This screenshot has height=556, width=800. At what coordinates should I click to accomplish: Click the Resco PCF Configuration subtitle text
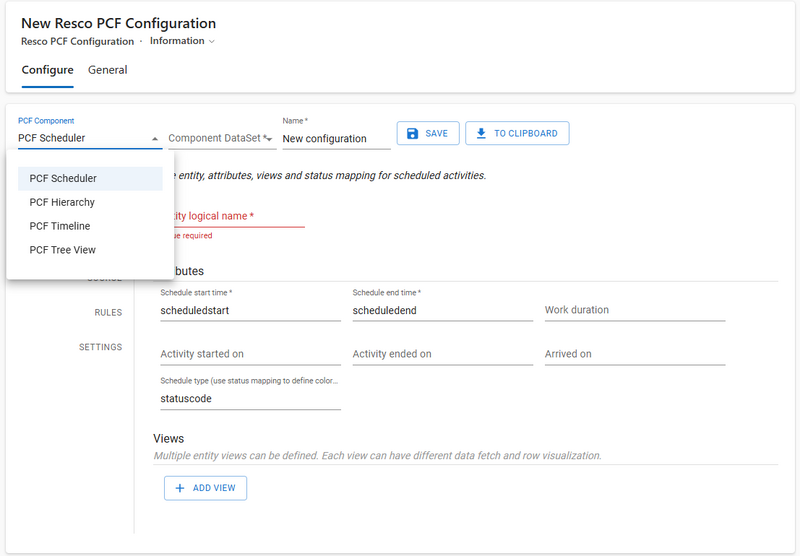[x=78, y=41]
